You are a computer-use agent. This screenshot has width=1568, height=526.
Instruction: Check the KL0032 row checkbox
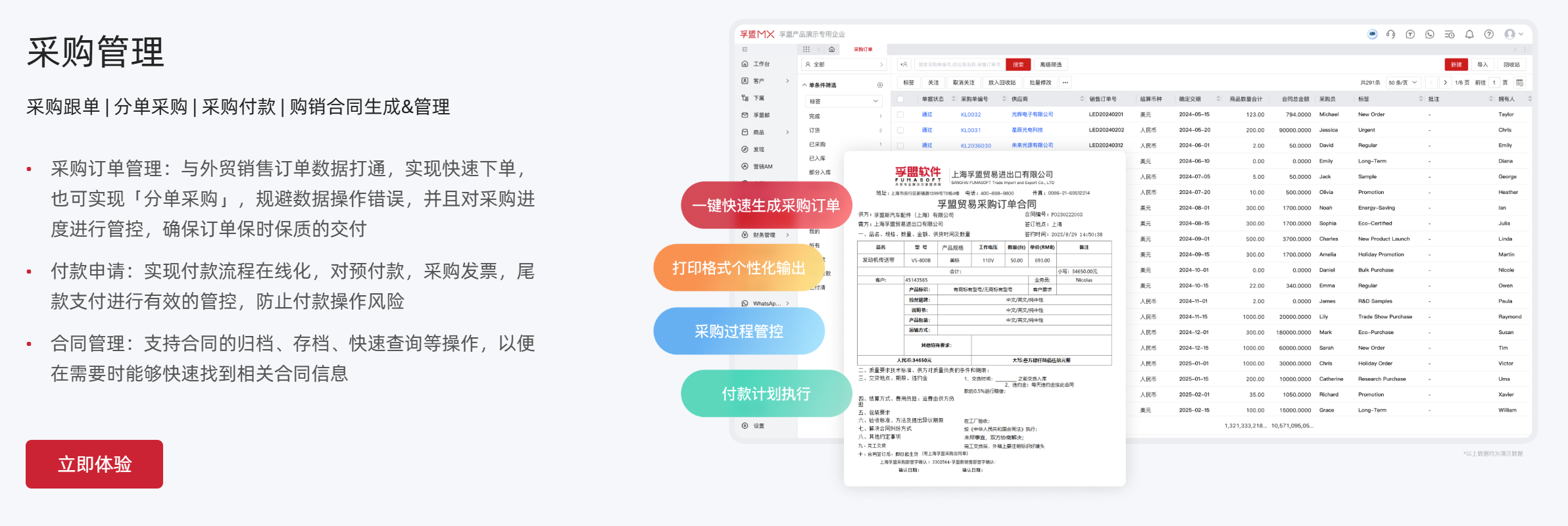point(900,114)
